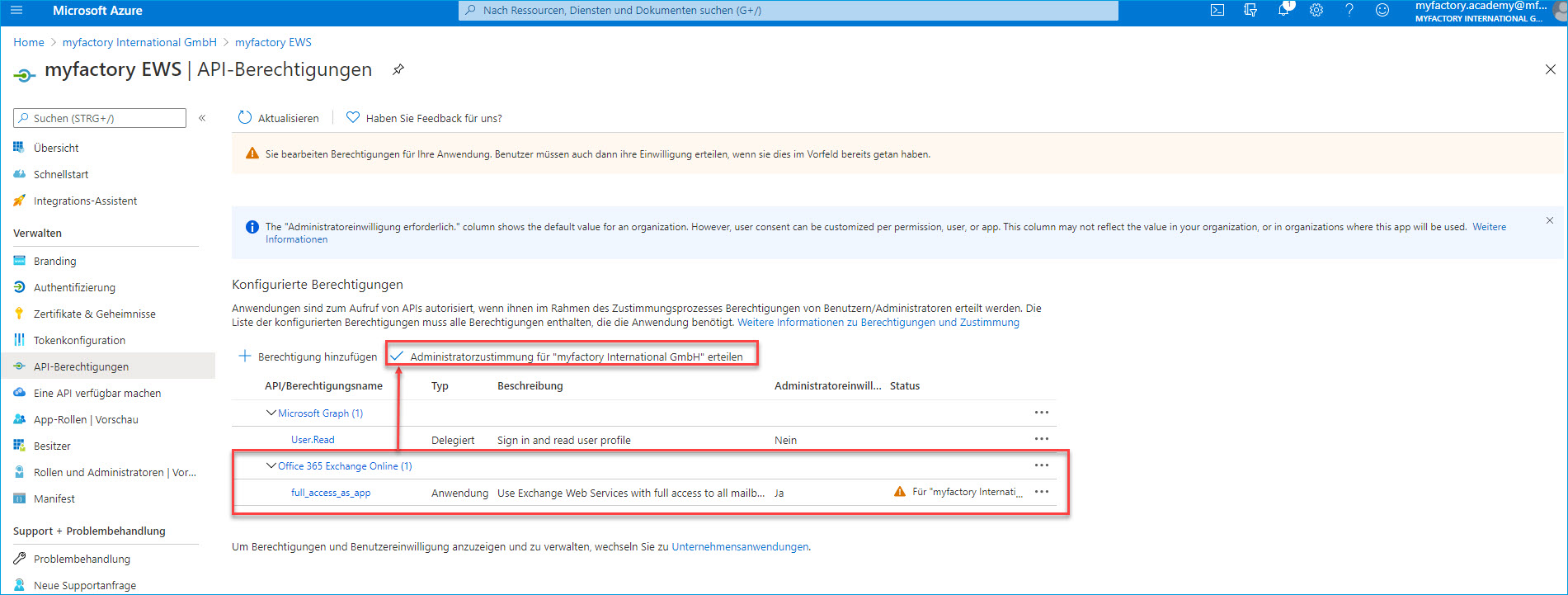Open the Unternehmensanwendungen link
This screenshot has width=1568, height=595.
click(x=740, y=546)
